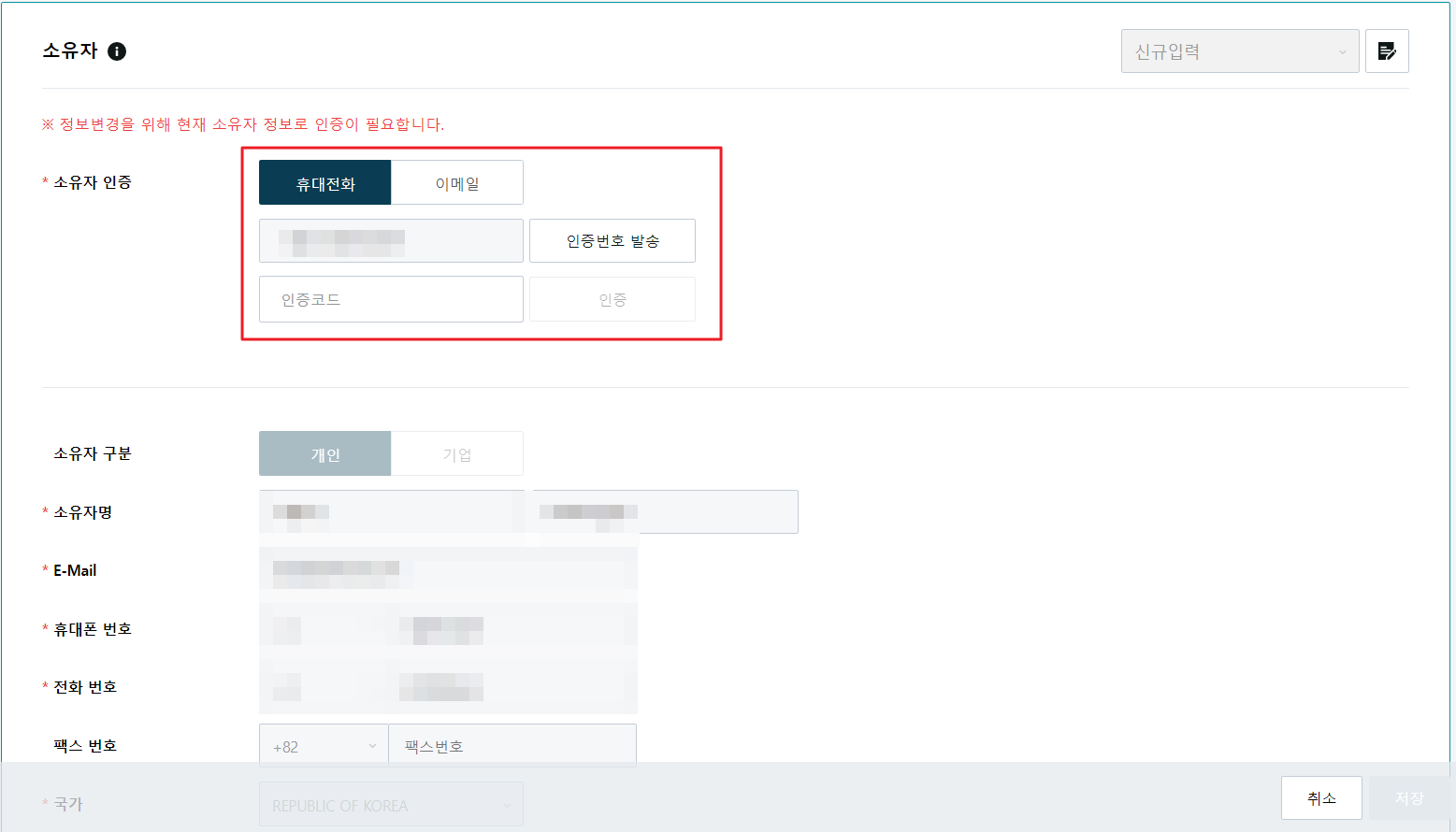The height and width of the screenshot is (832, 1456).
Task: Click the first 소유자명 name field
Action: (391, 512)
